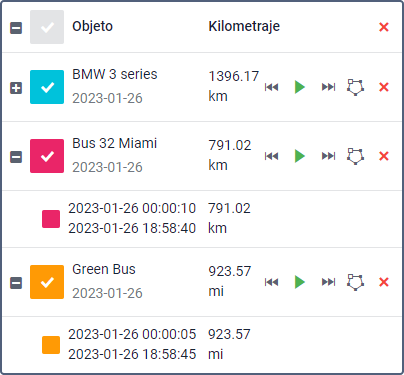Click the Kilometraje column header
This screenshot has height=375, width=404.
coord(244,26)
